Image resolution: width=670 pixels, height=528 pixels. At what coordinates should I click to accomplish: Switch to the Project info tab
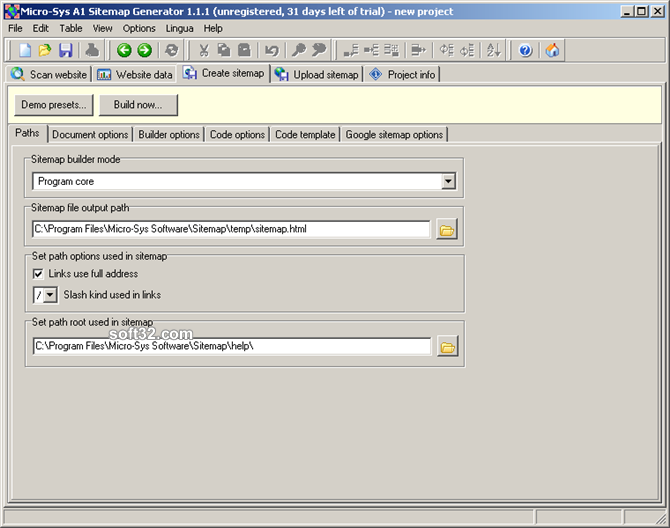click(x=402, y=74)
